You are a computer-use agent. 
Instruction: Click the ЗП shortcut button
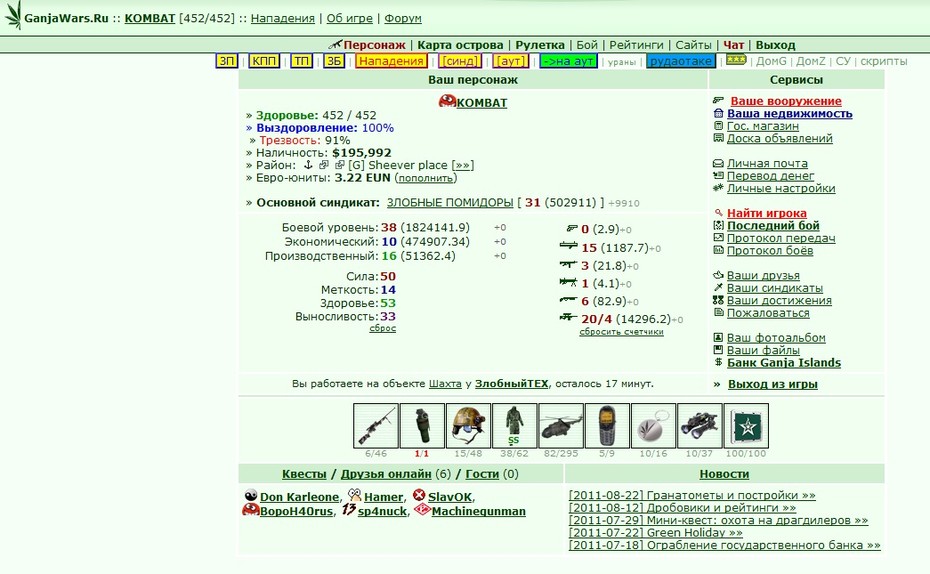227,60
